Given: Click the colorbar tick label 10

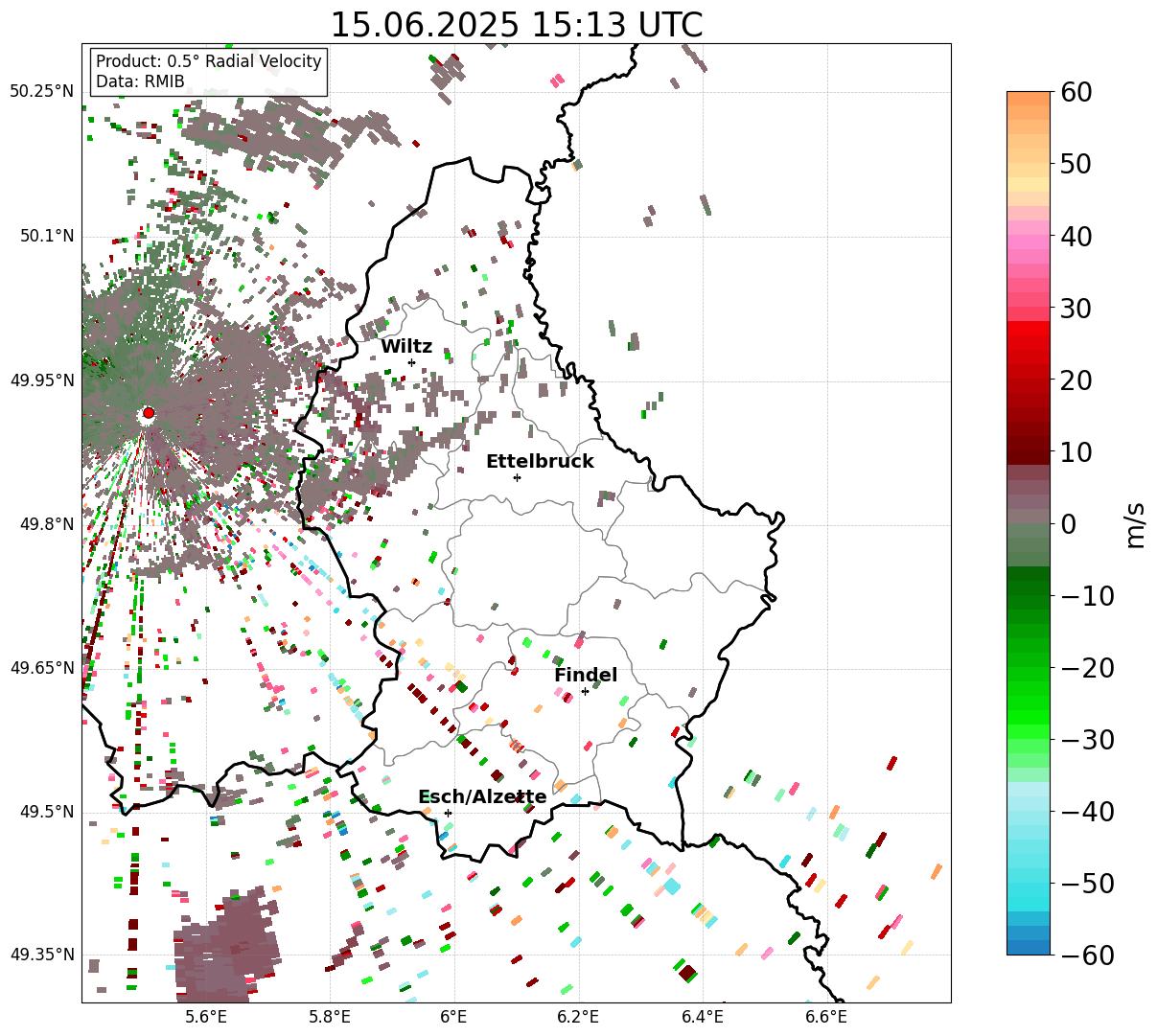Looking at the screenshot, I should point(1075,451).
